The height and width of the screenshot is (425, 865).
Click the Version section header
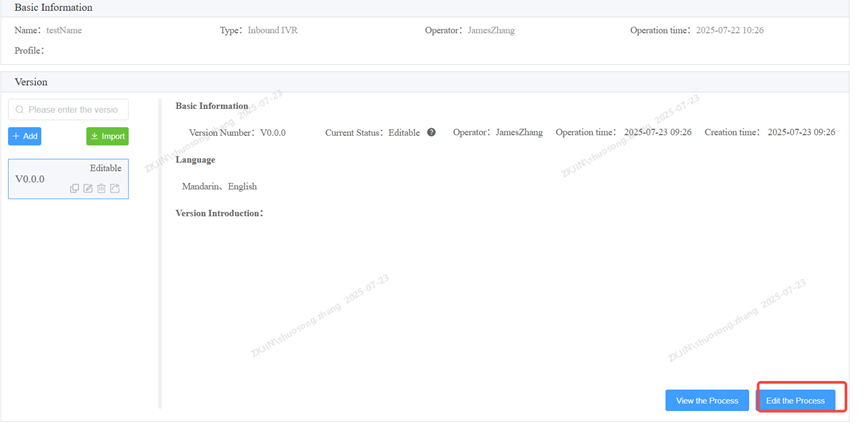(31, 81)
